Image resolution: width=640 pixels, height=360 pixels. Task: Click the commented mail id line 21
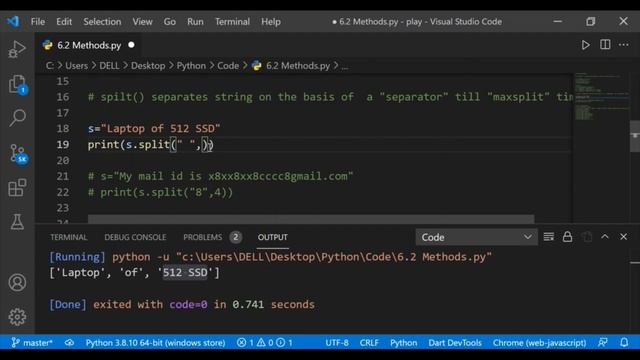220,176
